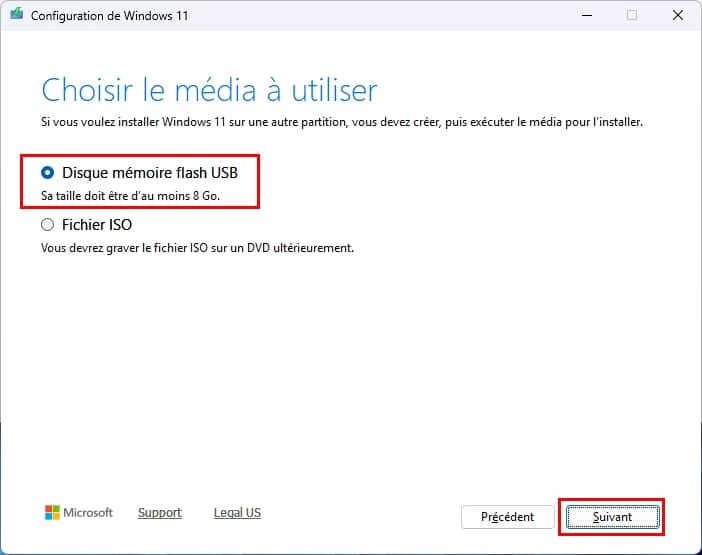Select the Fichier ISO radio button
702x555 pixels.
tap(48, 225)
